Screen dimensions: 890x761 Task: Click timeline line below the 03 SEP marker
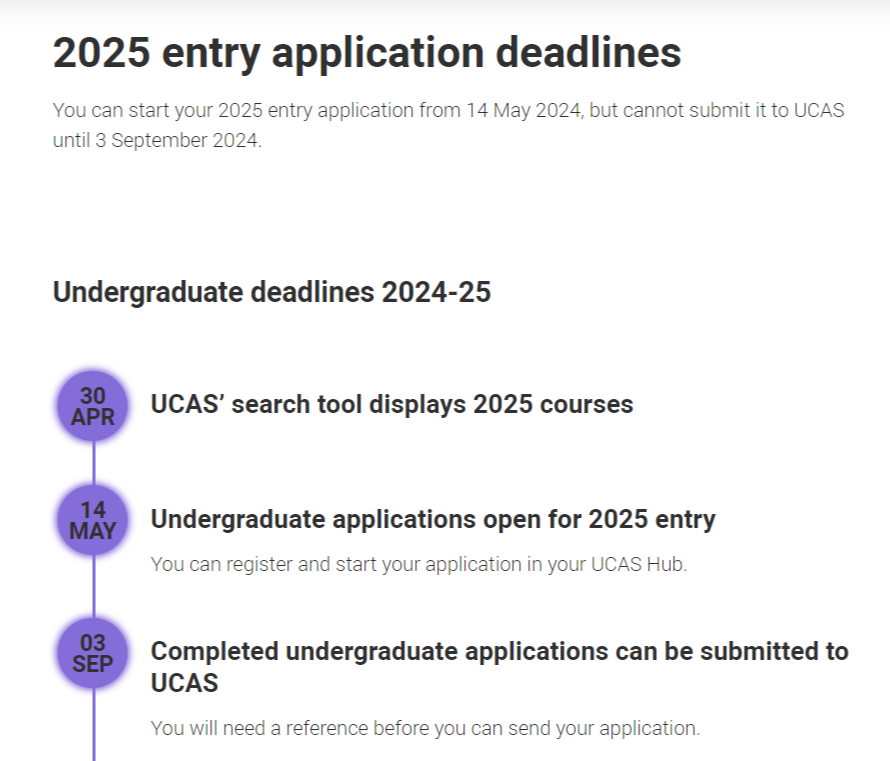[x=93, y=725]
